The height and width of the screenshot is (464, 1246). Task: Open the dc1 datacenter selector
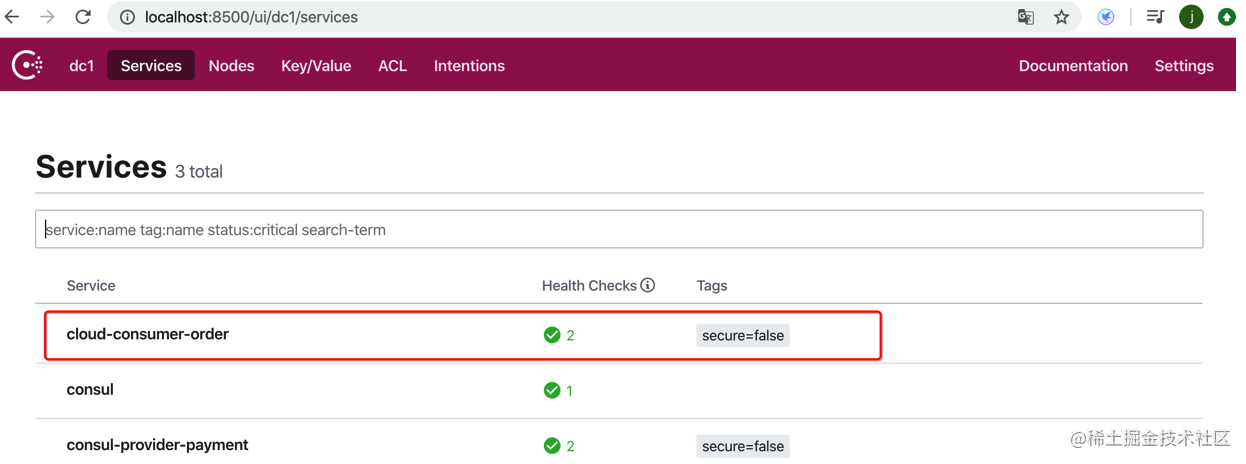coord(82,66)
